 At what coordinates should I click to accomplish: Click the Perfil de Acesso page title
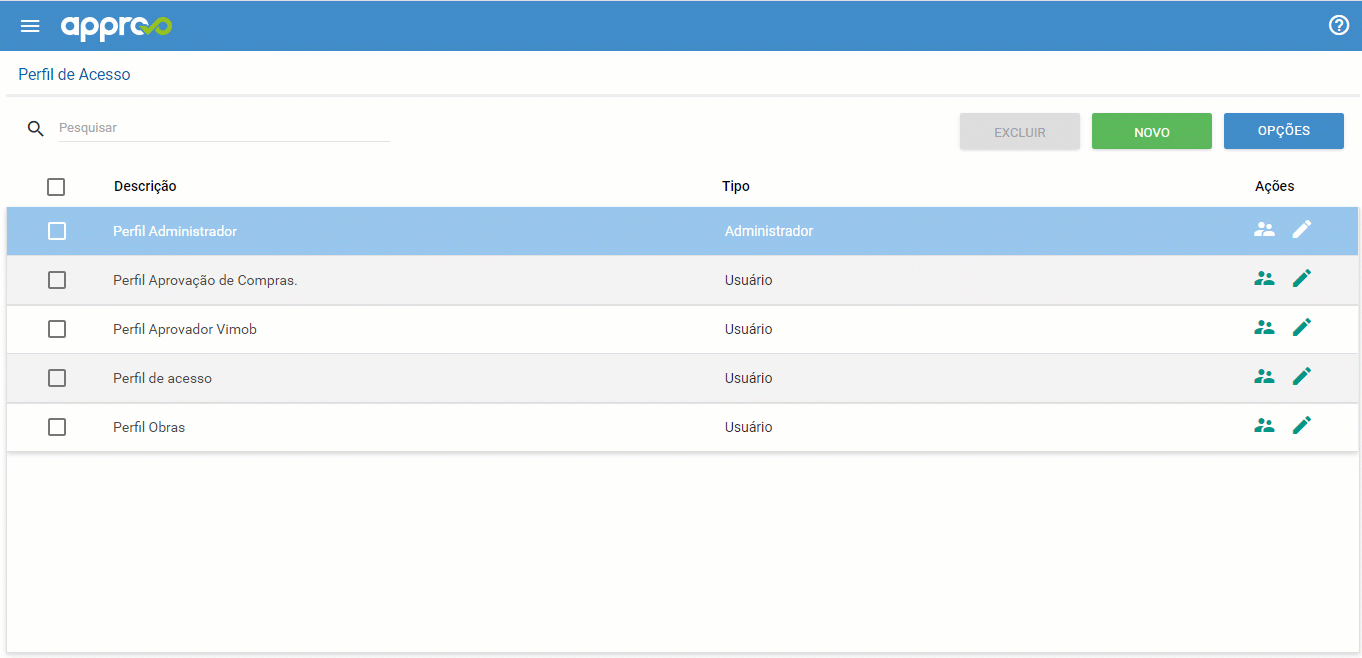(x=74, y=74)
